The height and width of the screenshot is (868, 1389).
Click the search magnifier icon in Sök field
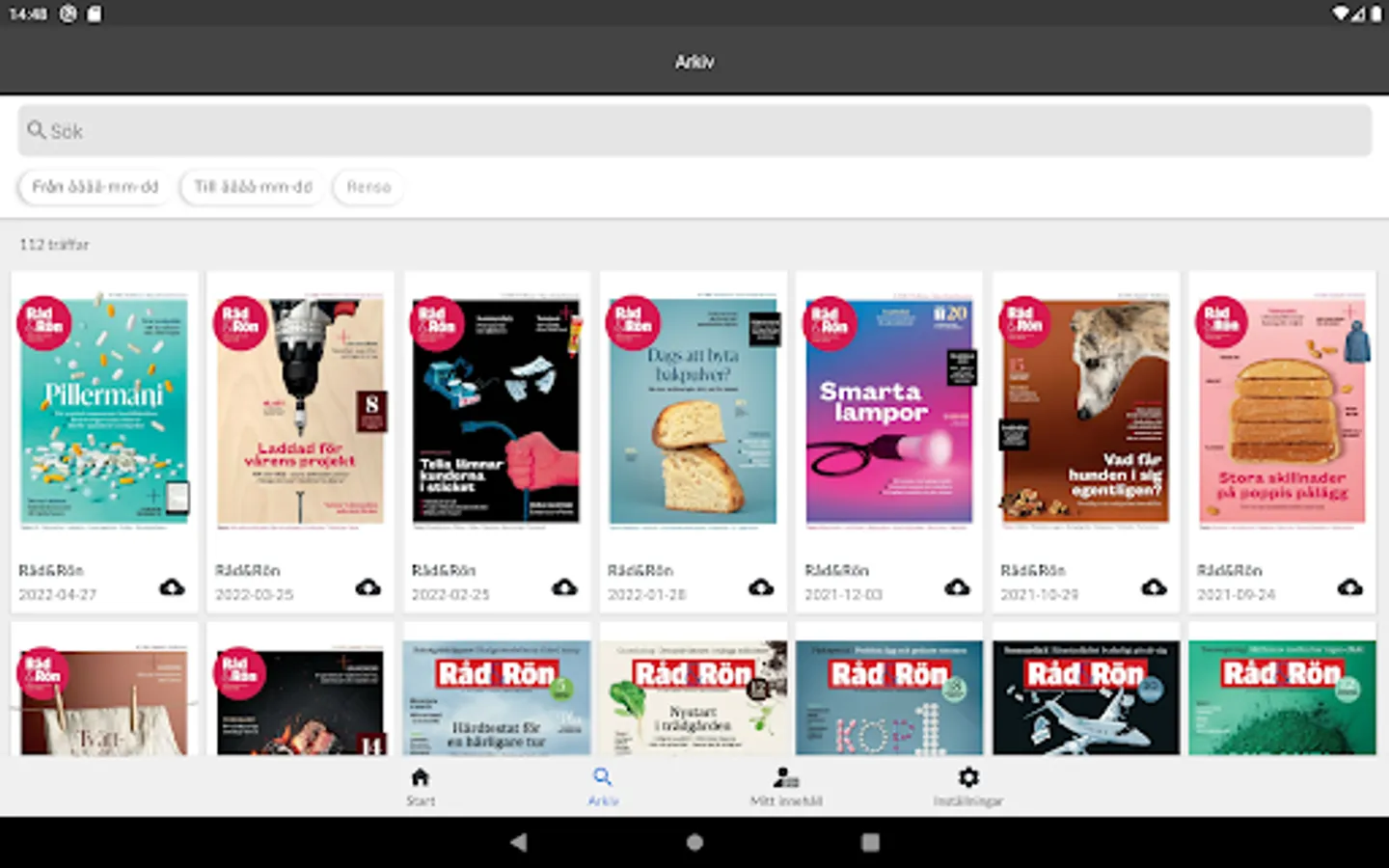click(x=37, y=129)
